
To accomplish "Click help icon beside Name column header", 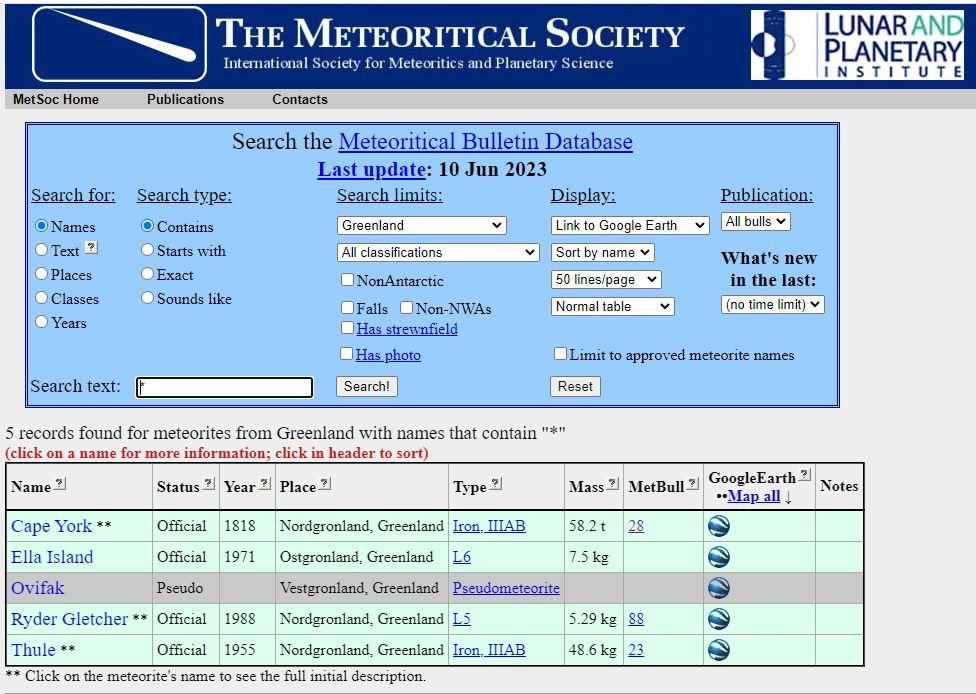I will (x=60, y=485).
